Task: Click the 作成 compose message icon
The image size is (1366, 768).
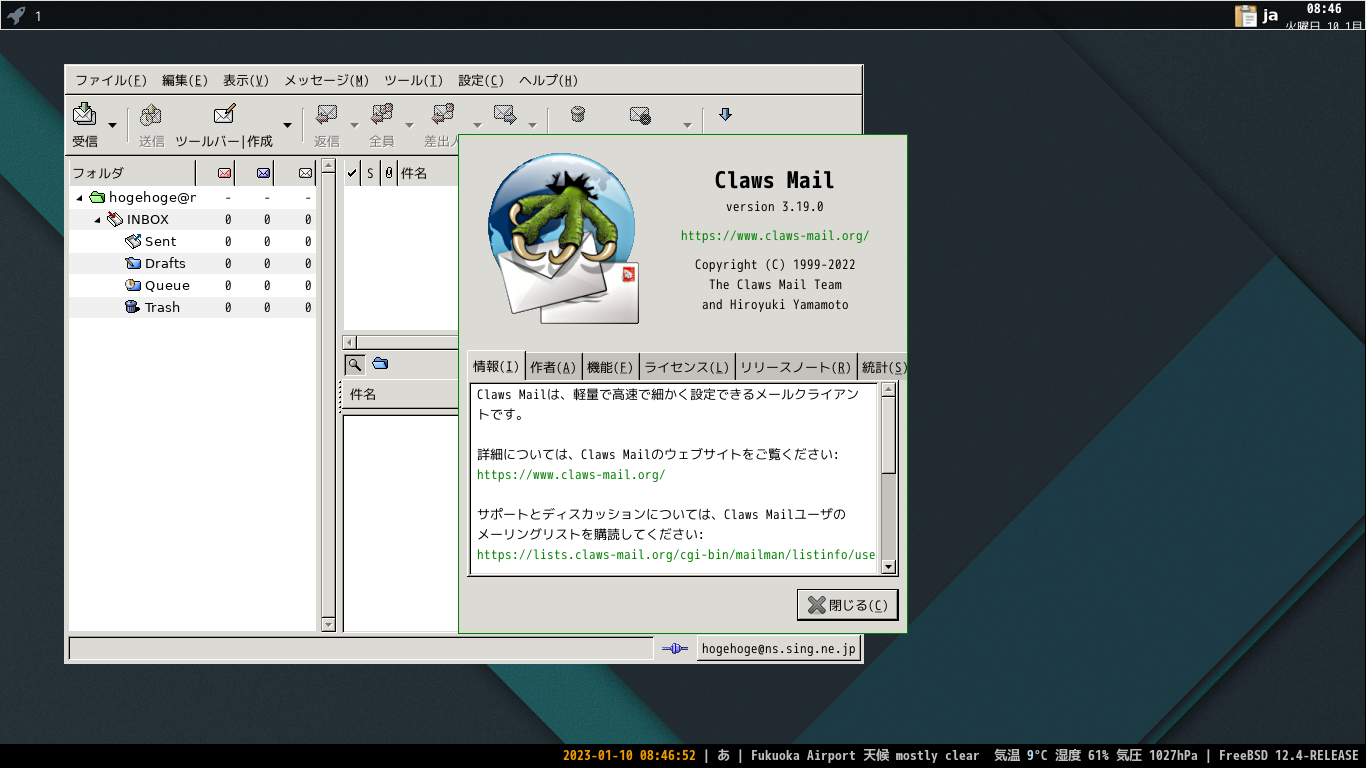Action: 225,114
